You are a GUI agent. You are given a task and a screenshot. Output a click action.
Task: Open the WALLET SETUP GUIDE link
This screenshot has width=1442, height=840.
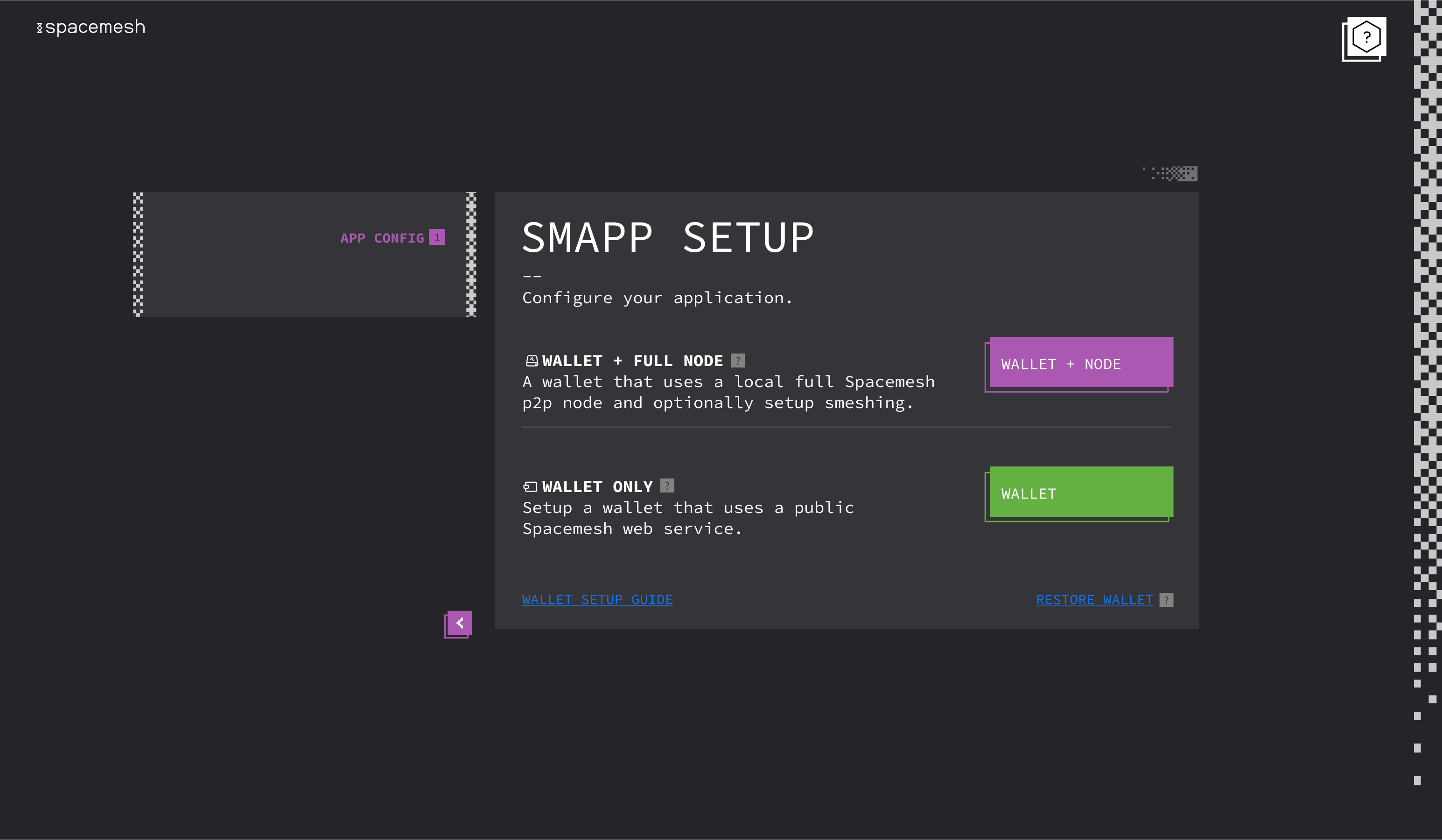tap(597, 600)
